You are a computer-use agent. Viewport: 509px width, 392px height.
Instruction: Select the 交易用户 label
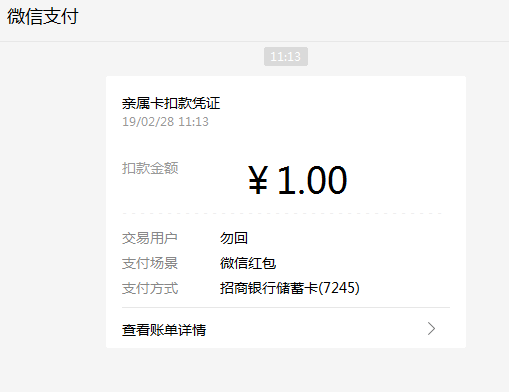click(x=150, y=238)
